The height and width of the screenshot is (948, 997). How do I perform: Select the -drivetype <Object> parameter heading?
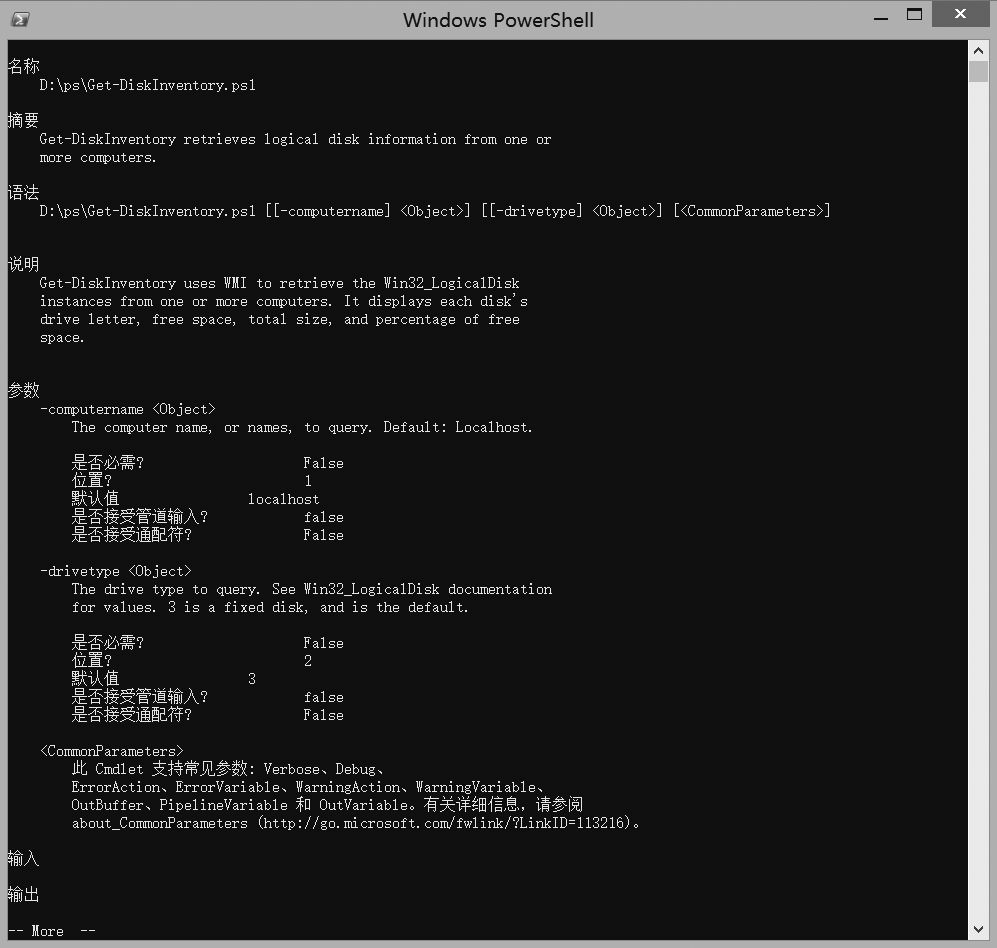point(115,571)
